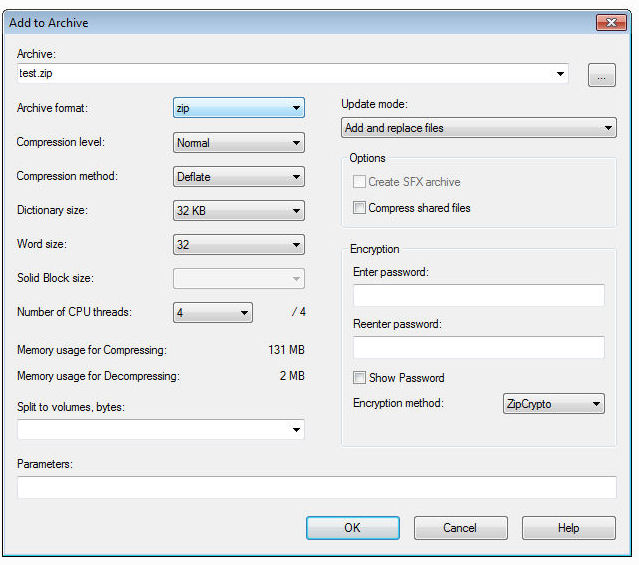Screen dimensions: 639x565
Task: Click the OK button
Action: click(353, 528)
